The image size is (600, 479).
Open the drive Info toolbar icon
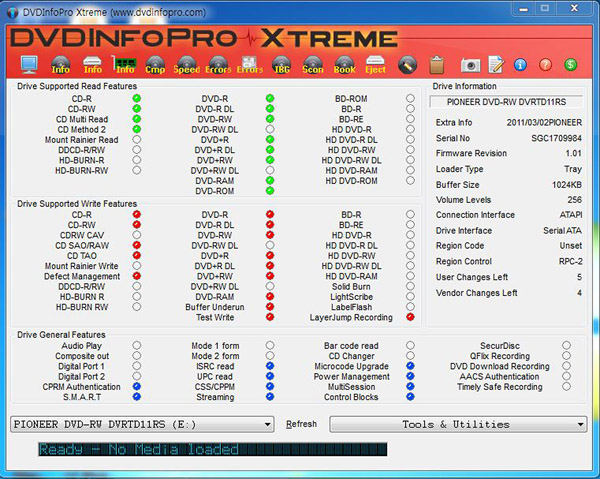pyautogui.click(x=93, y=65)
